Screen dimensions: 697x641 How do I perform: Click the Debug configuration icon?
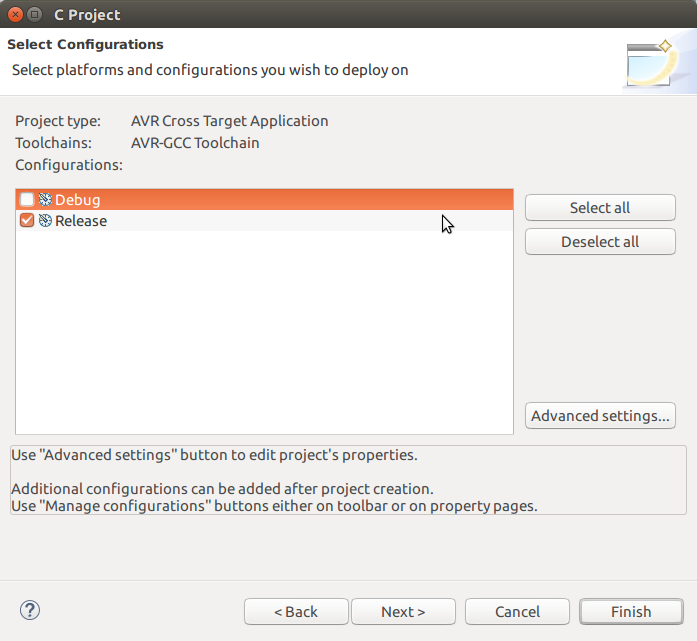(45, 200)
